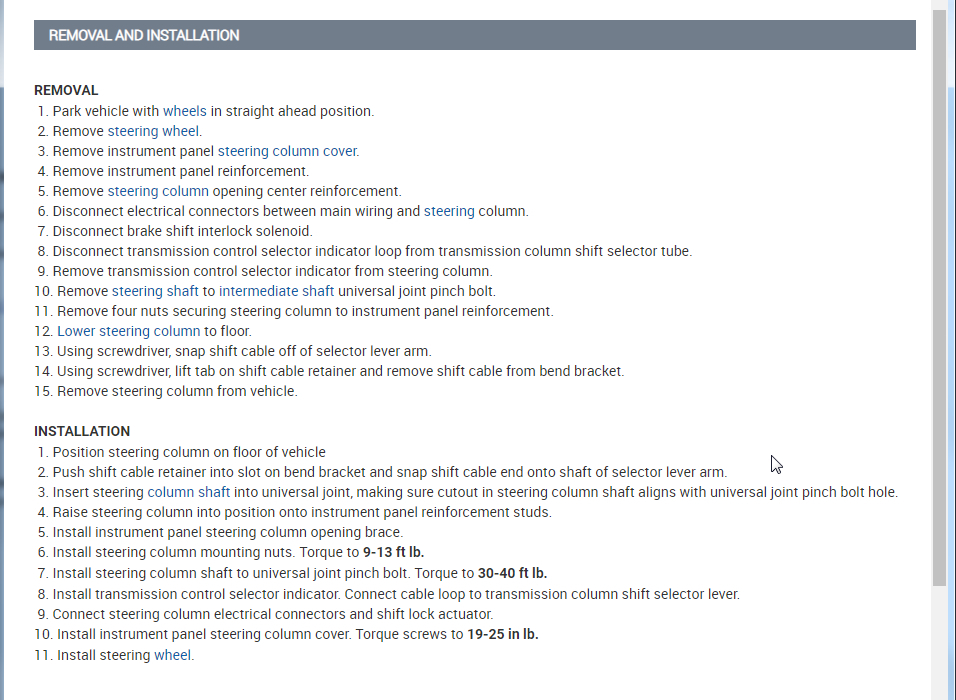Click the 'Lower steering column' link
Viewport: 956px width, 700px height.
[x=129, y=331]
